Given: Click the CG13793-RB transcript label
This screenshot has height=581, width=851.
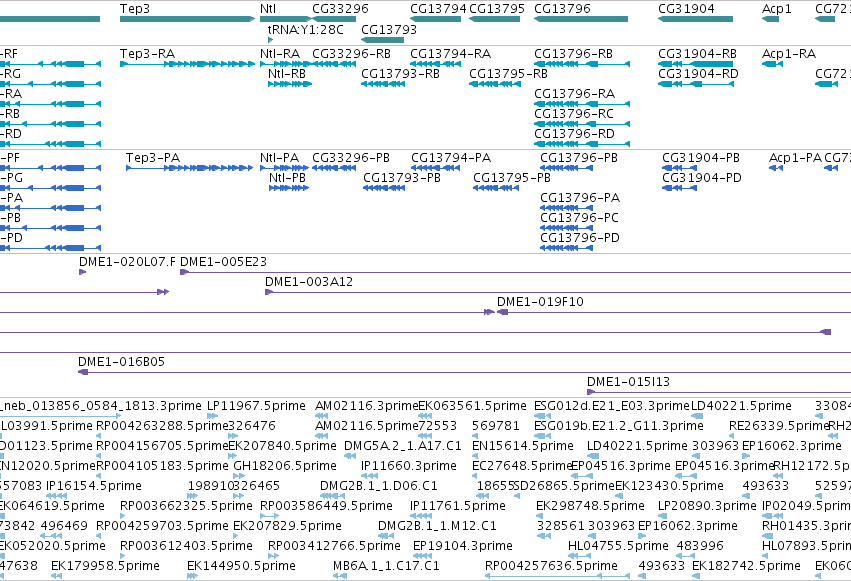Looking at the screenshot, I should pyautogui.click(x=401, y=74).
